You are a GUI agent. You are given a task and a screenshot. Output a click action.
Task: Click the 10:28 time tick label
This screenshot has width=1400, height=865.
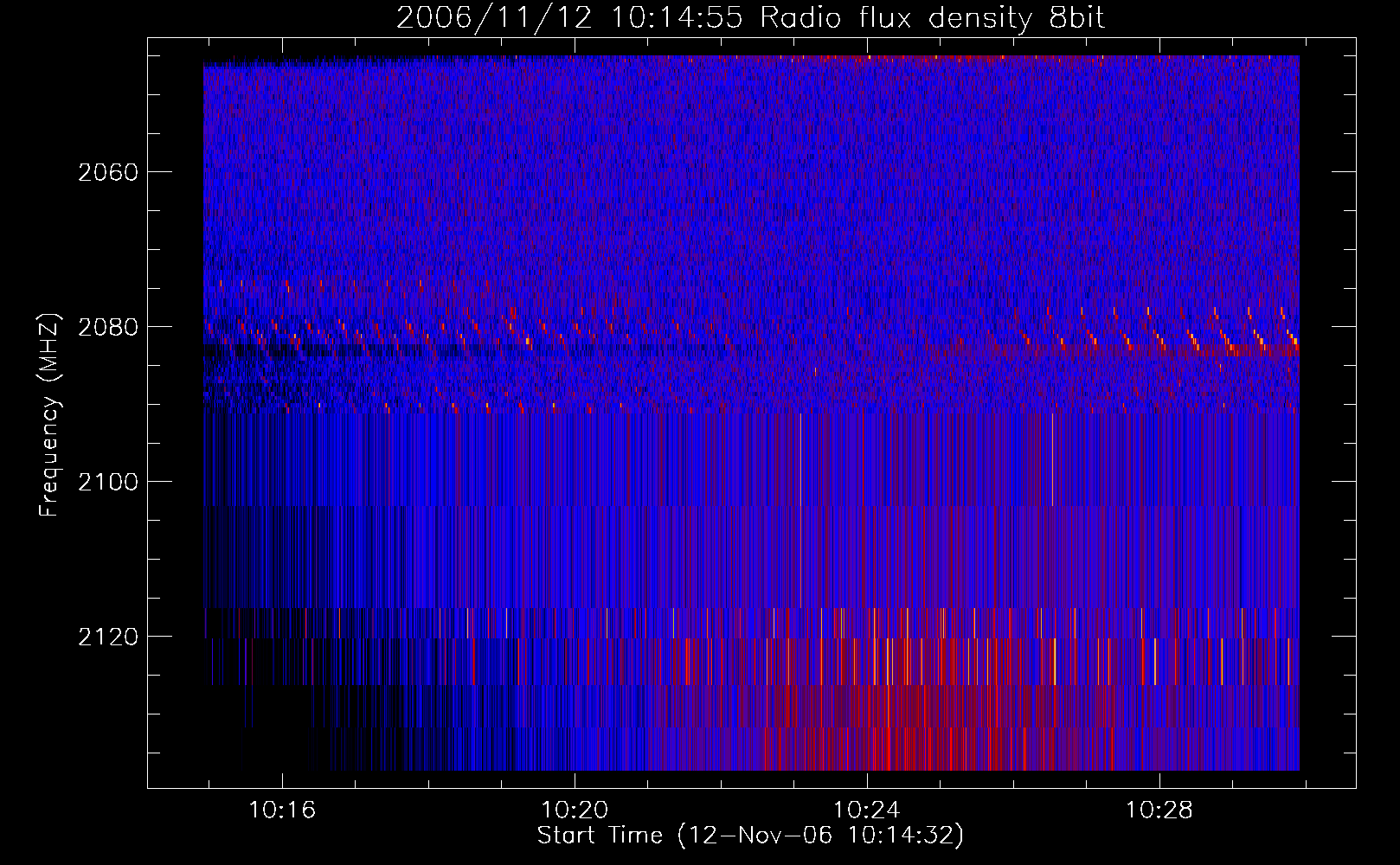(x=1159, y=811)
